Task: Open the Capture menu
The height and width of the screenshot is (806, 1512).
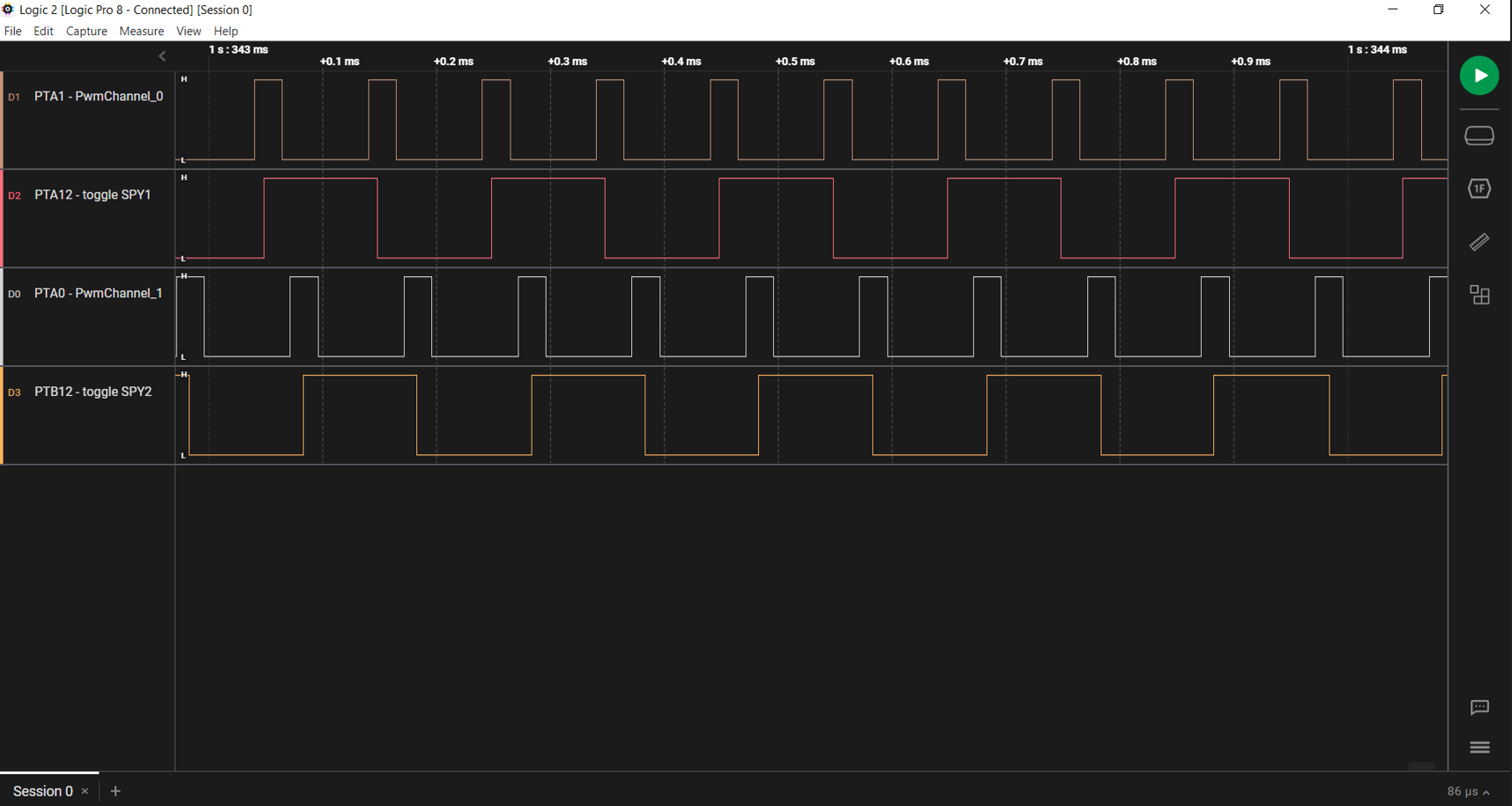Action: [x=86, y=31]
